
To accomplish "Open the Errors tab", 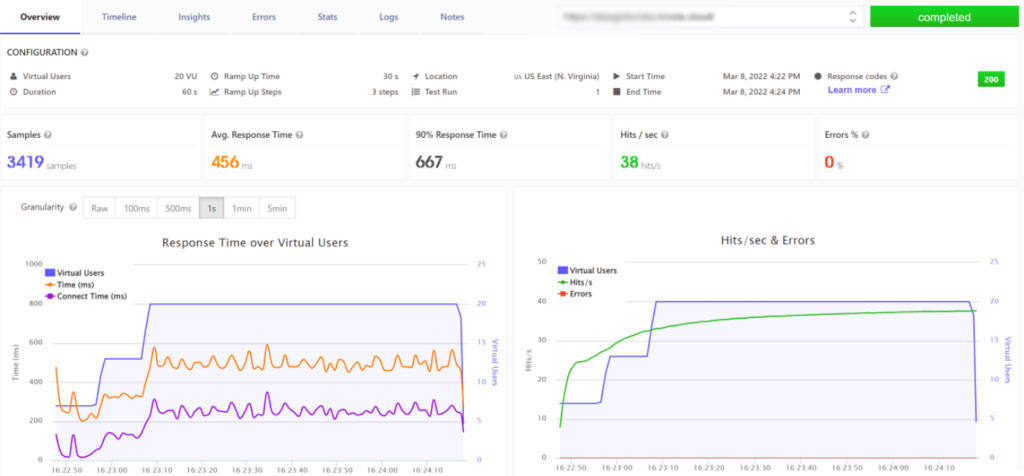I will pyautogui.click(x=264, y=17).
